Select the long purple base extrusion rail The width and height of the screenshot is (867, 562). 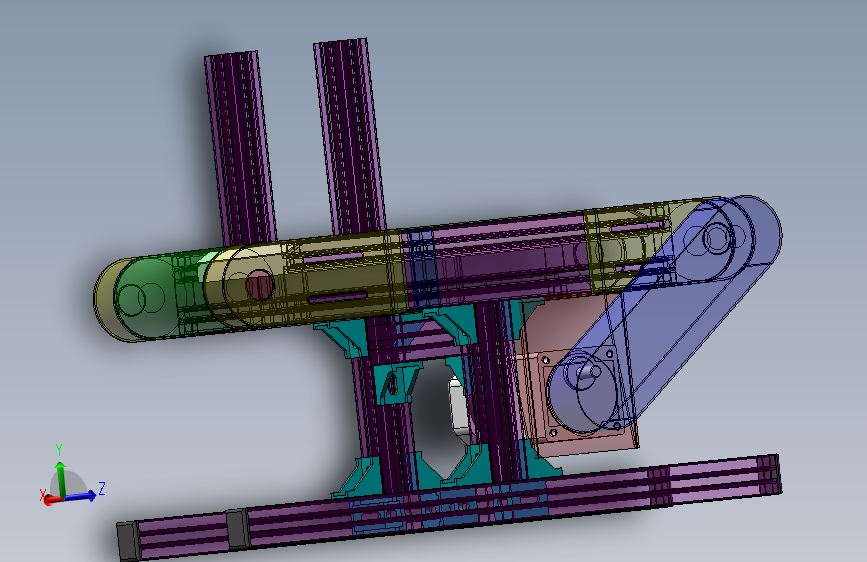449,507
